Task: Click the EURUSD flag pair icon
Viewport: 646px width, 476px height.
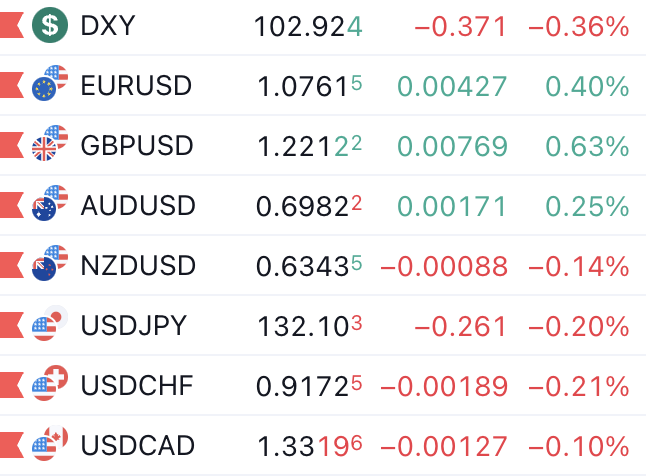Action: [x=48, y=85]
